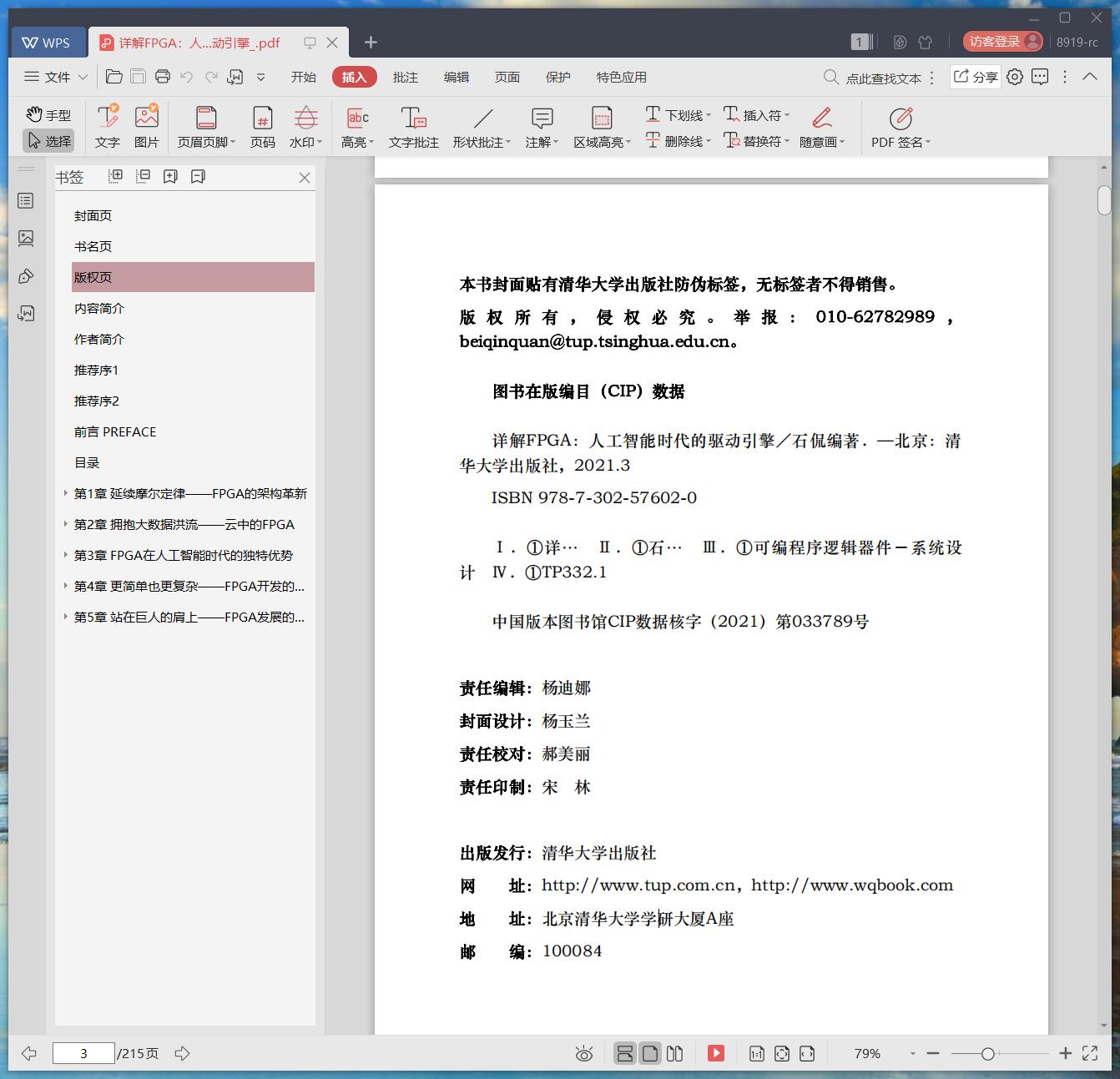The image size is (1120, 1079).
Task: Collapse the ribbon with chevron arrow
Action: click(x=1090, y=77)
